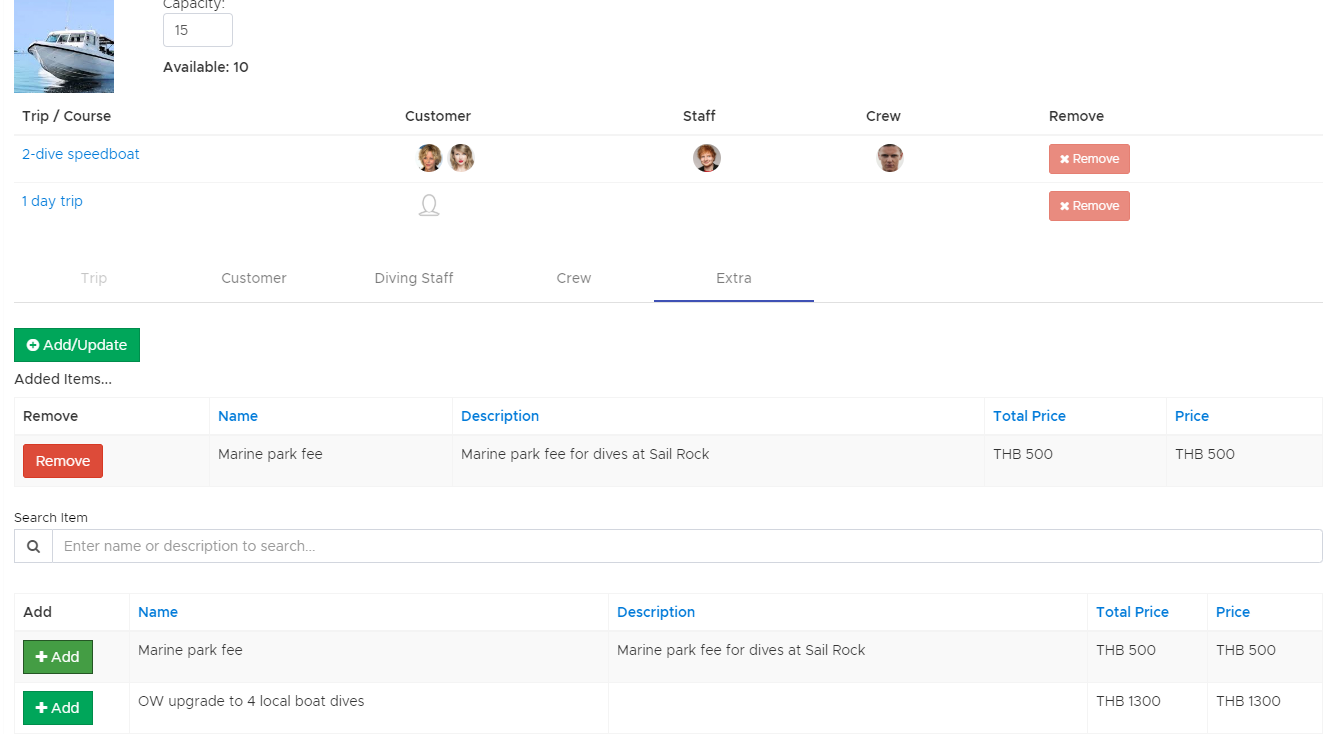The height and width of the screenshot is (734, 1329).
Task: Click the first customer avatar on 2-dive speedboat
Action: click(x=430, y=158)
